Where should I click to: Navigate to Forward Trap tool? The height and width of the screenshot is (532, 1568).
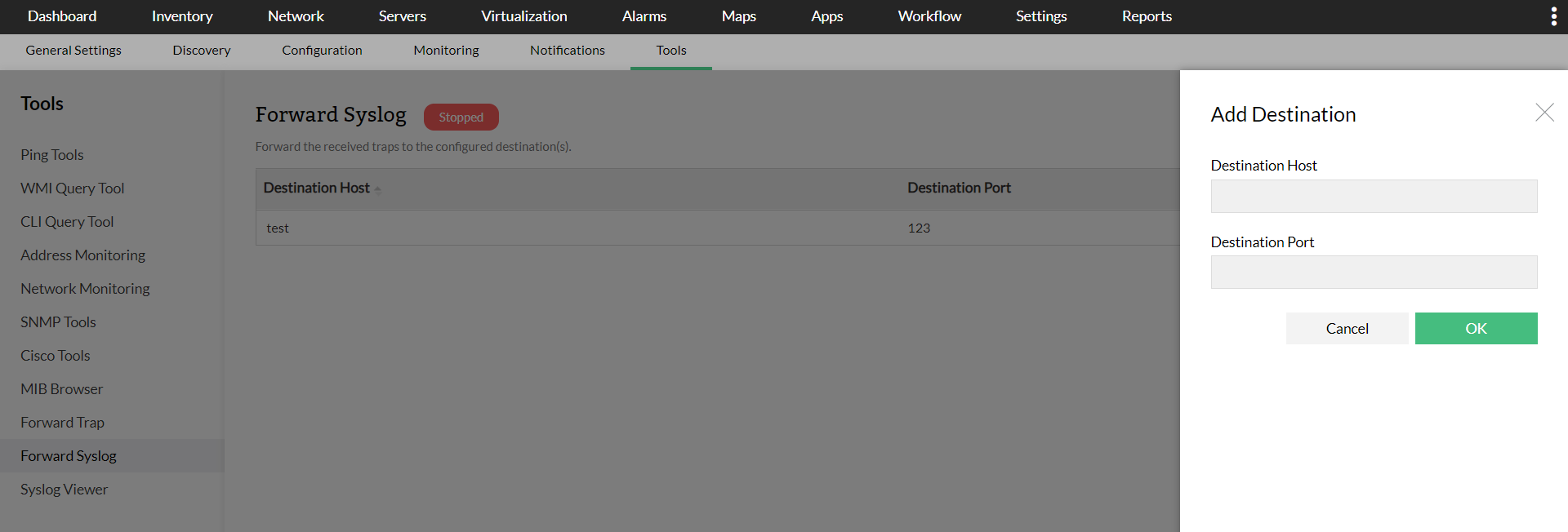63,423
